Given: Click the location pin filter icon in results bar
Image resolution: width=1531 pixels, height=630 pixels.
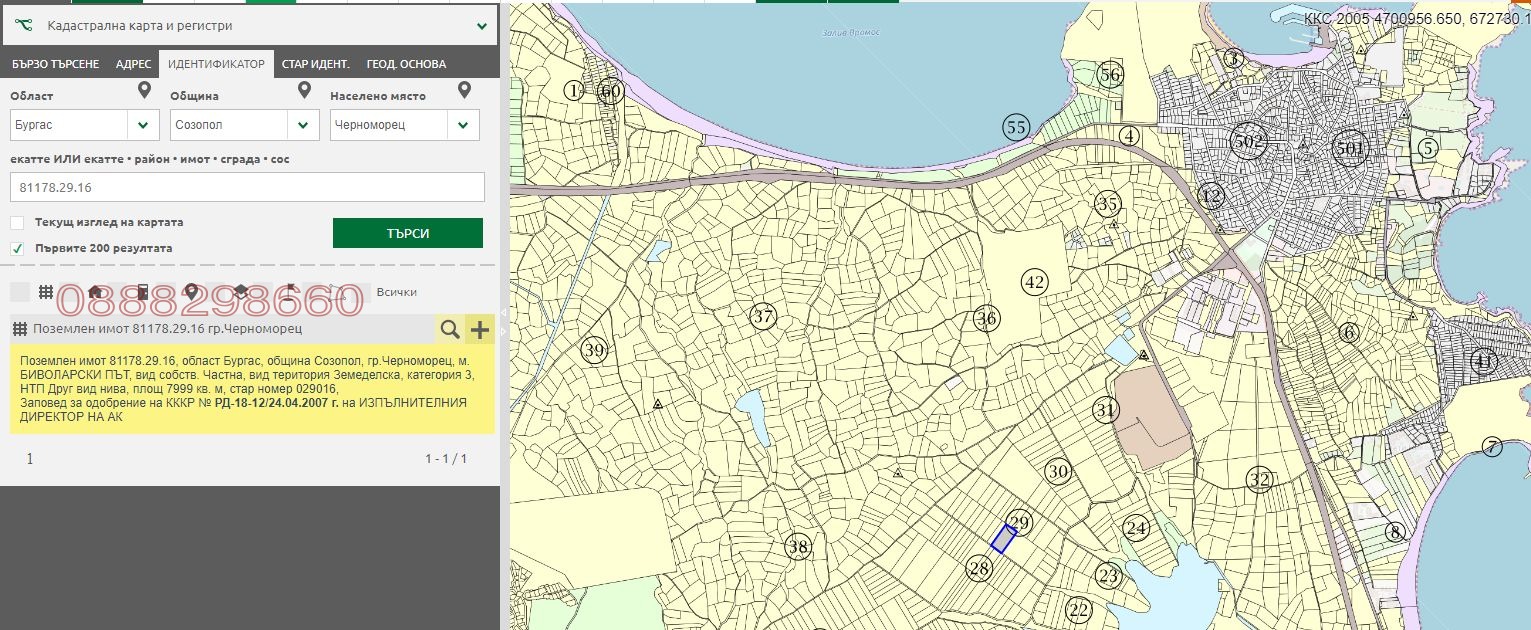Looking at the screenshot, I should click(191, 292).
